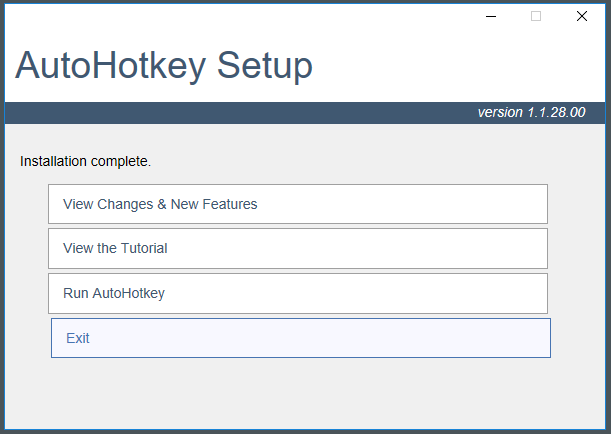Launch Run AutoHotkey option
The height and width of the screenshot is (434, 611).
tap(298, 293)
